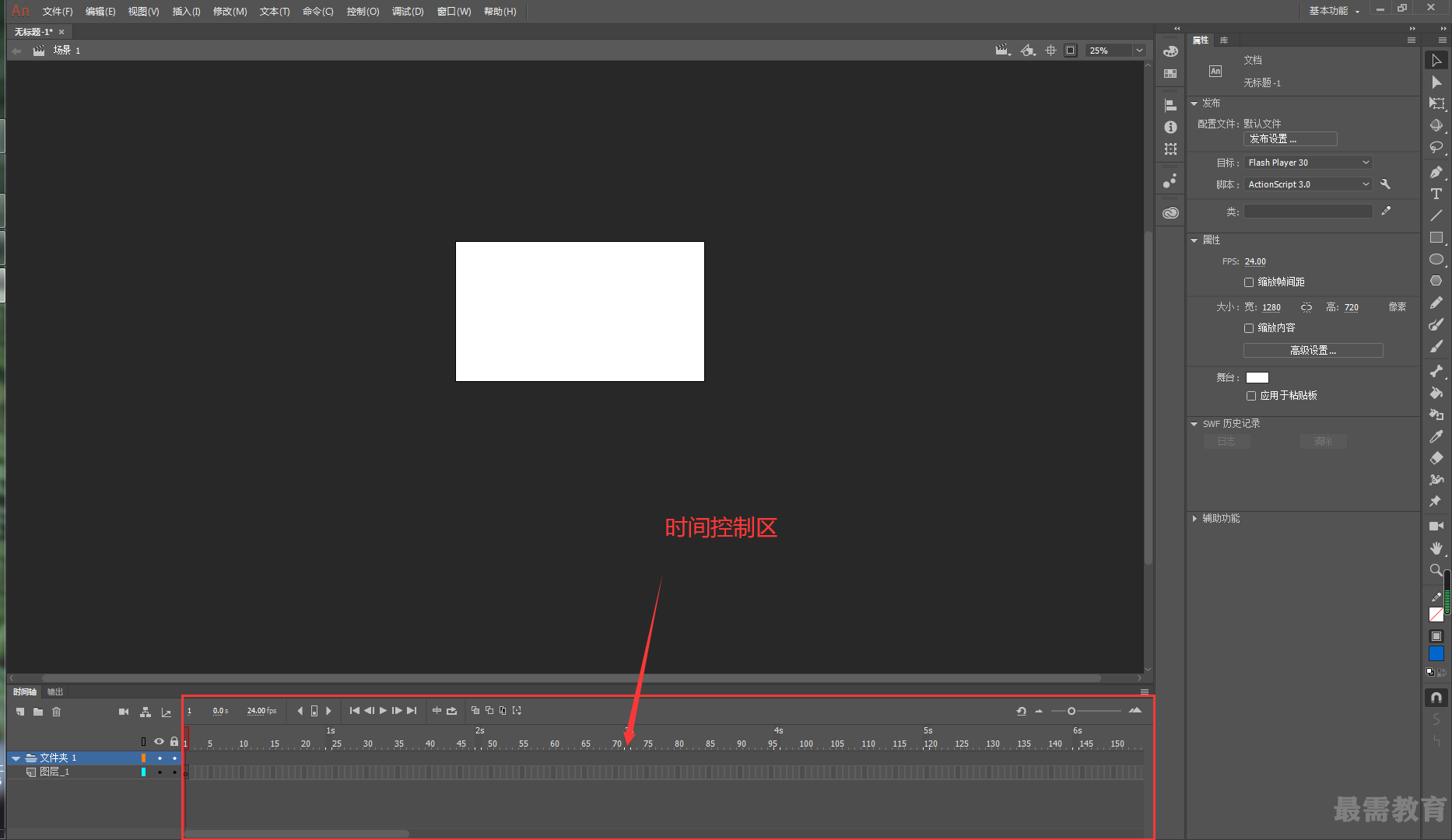
Task: Check the 应用于粘贴板 checkbox
Action: click(x=1251, y=396)
